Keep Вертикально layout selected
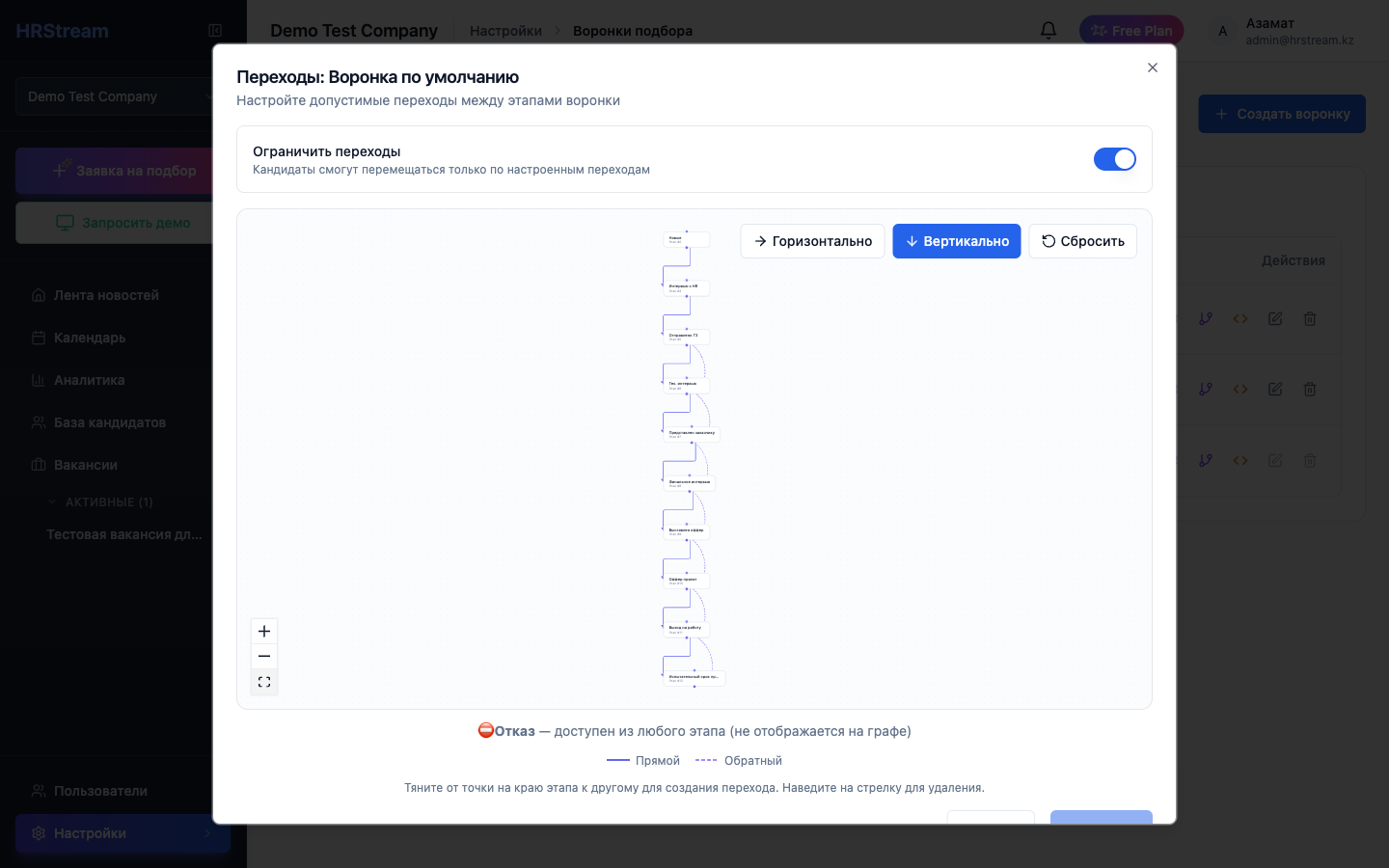 click(957, 241)
